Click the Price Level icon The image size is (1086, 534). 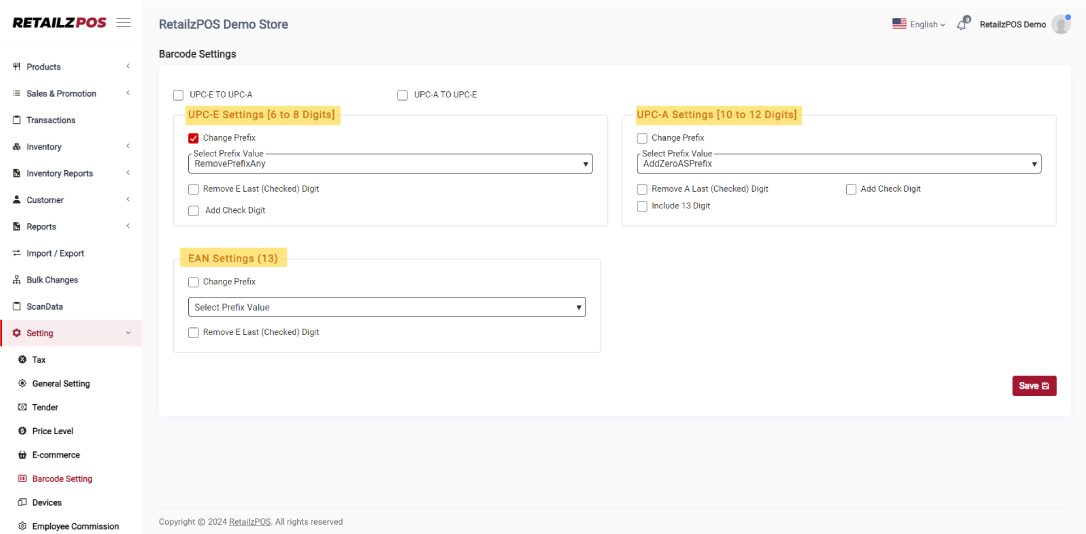22,431
